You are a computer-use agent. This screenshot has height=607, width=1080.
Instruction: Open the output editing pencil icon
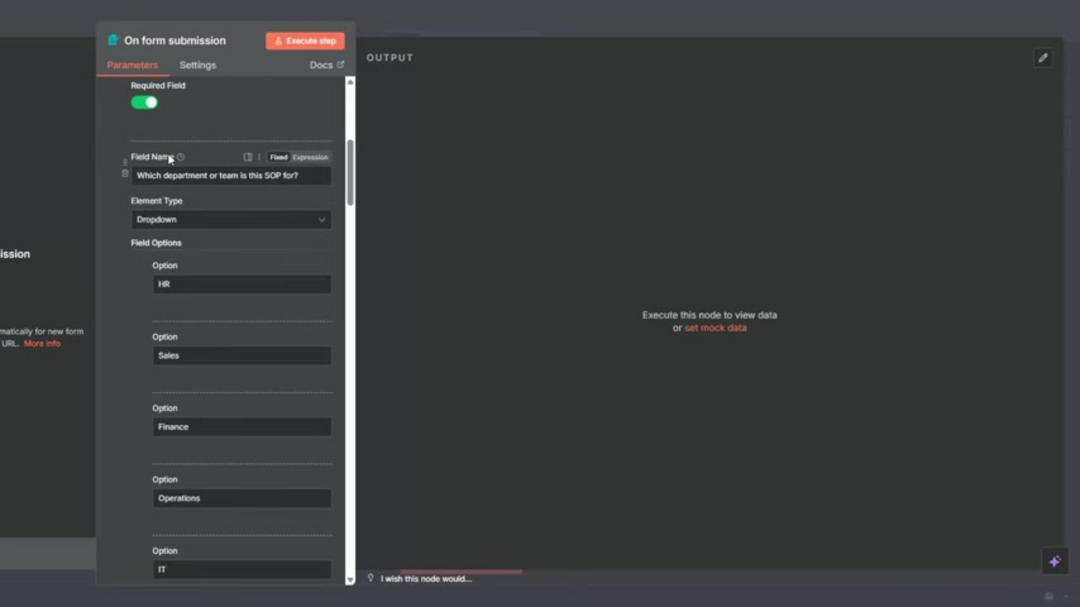1042,58
